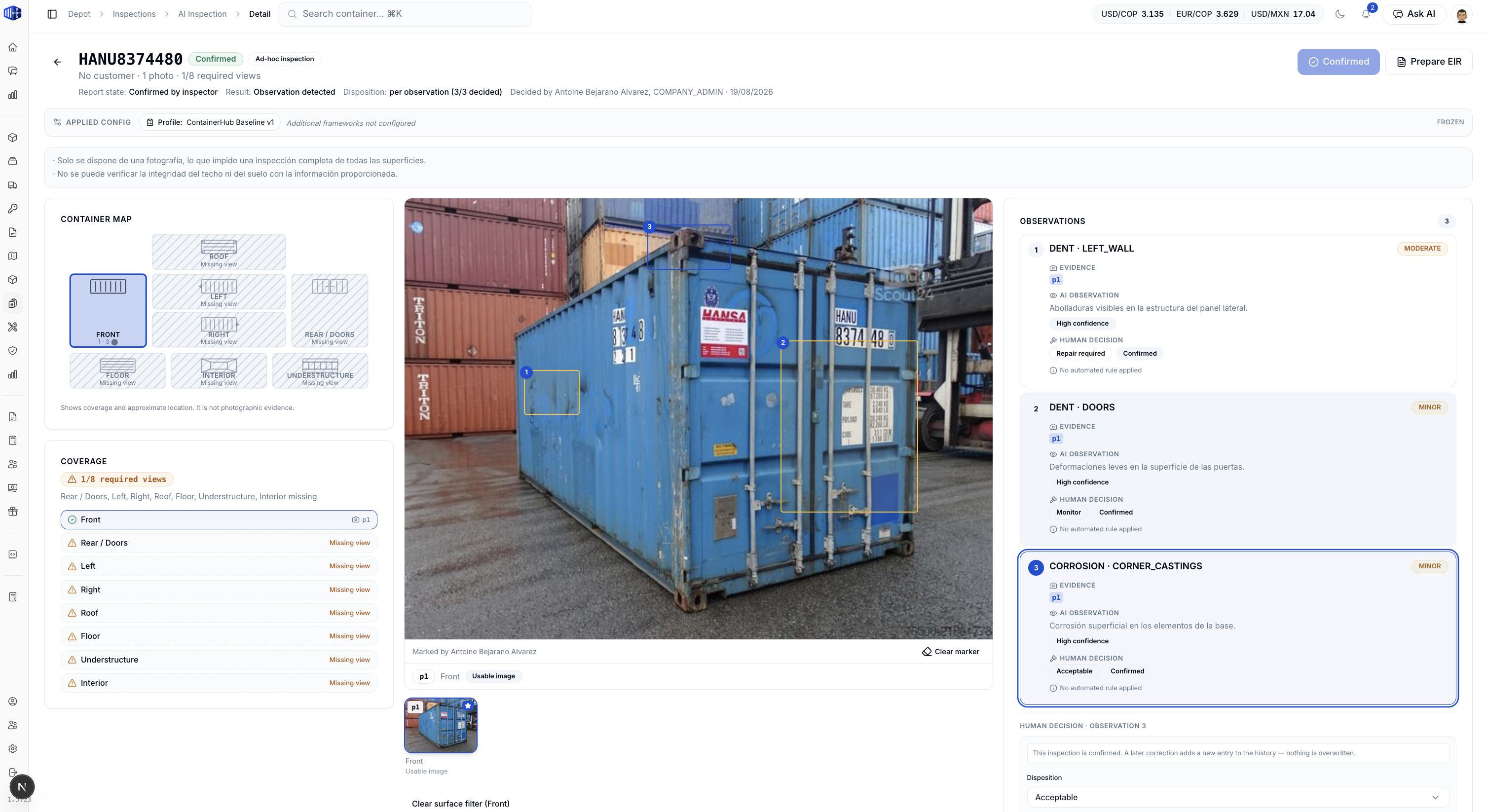This screenshot has width=1487, height=812.
Task: Select the Rear / Doors coverage row
Action: click(219, 543)
